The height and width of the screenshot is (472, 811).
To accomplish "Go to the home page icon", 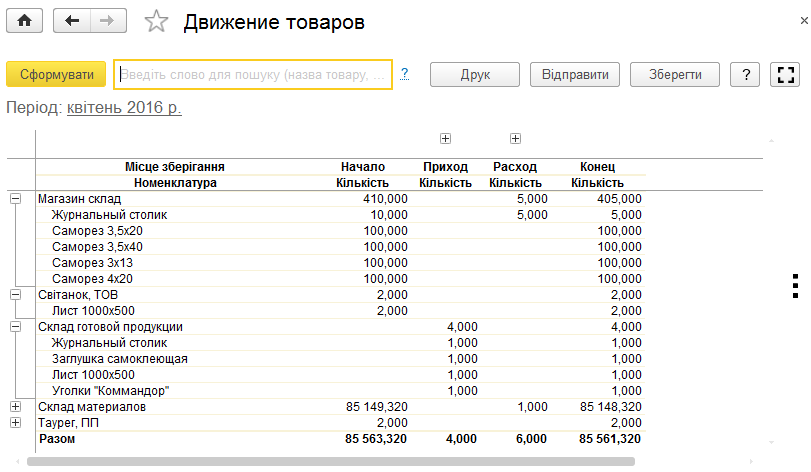I will [x=24, y=21].
